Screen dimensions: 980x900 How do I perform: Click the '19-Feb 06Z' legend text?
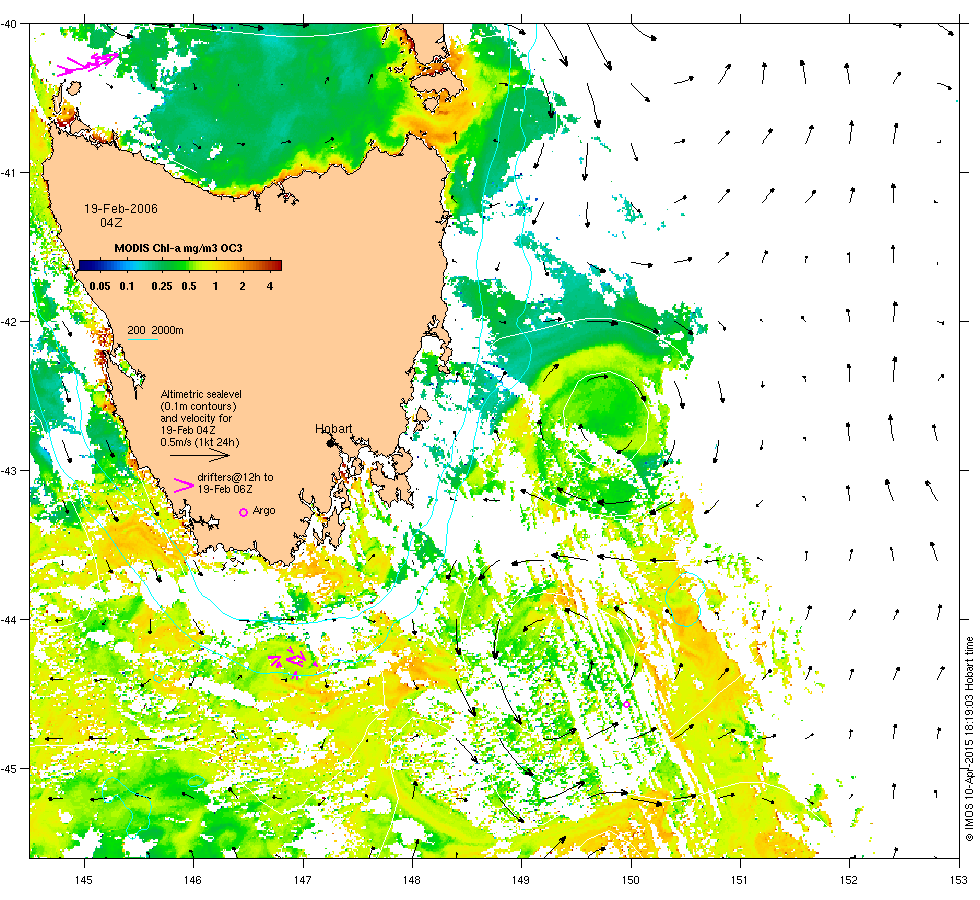[226, 489]
